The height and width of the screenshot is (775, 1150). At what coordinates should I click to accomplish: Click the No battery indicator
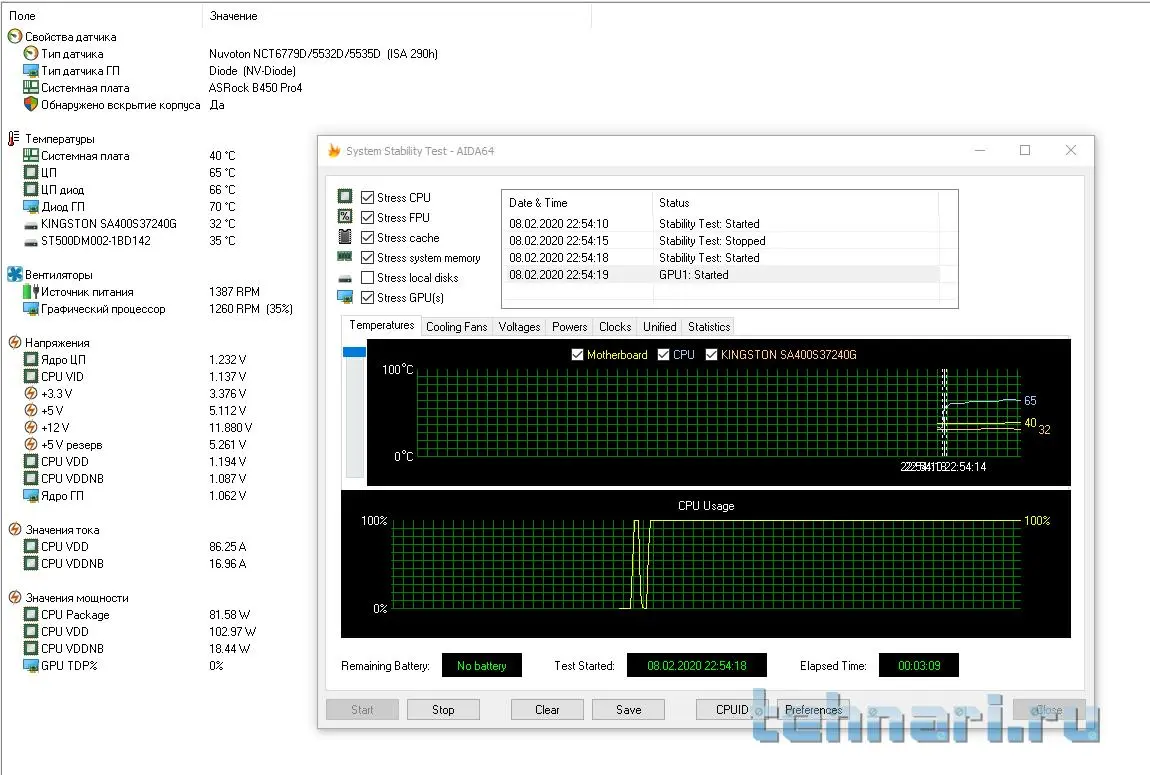(x=481, y=665)
